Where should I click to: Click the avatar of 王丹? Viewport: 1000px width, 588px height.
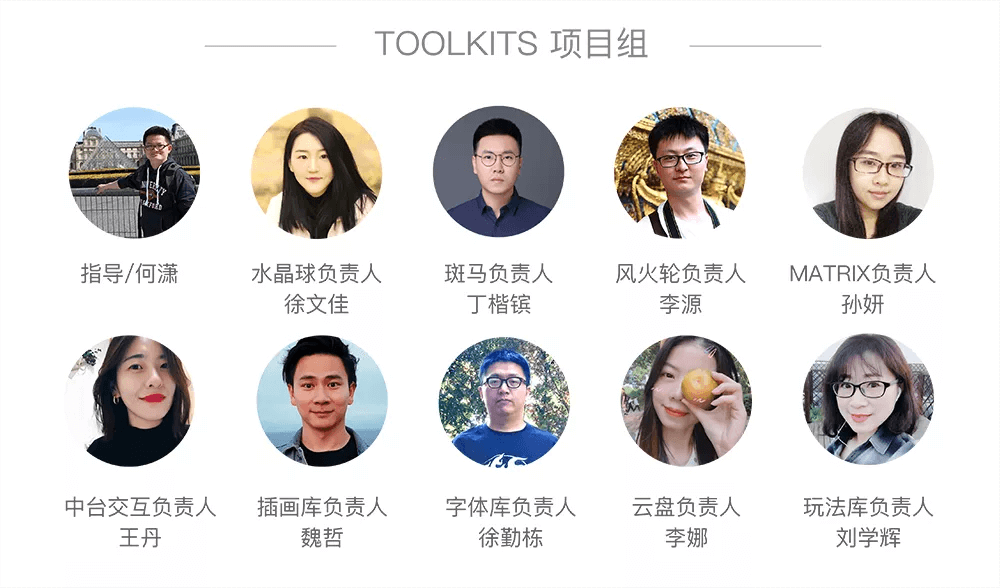[129, 401]
